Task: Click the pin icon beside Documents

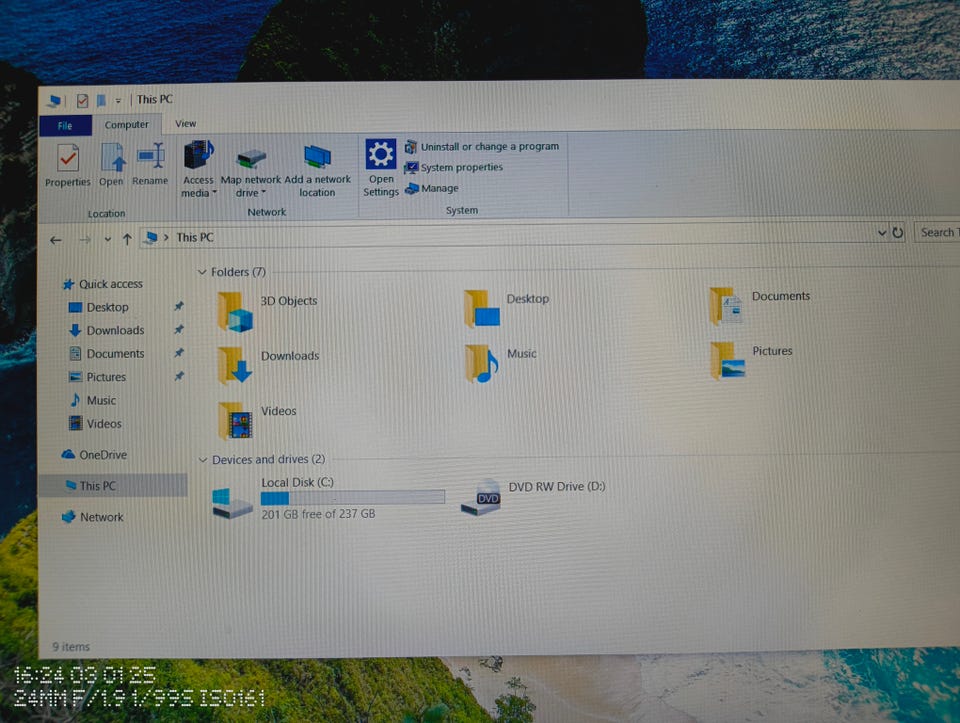Action: pyautogui.click(x=179, y=353)
